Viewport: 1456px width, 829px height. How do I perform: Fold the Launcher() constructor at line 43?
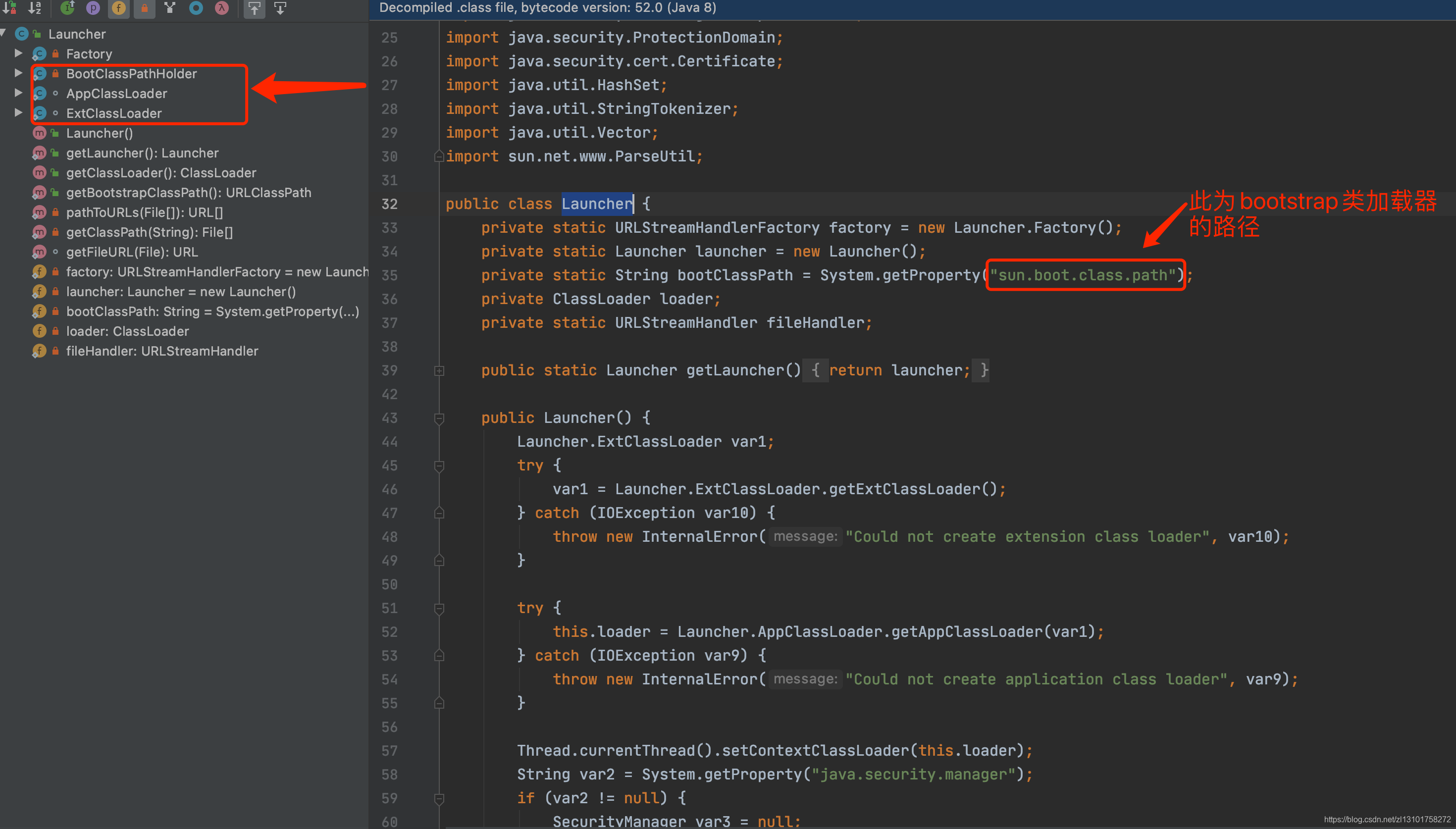[439, 418]
